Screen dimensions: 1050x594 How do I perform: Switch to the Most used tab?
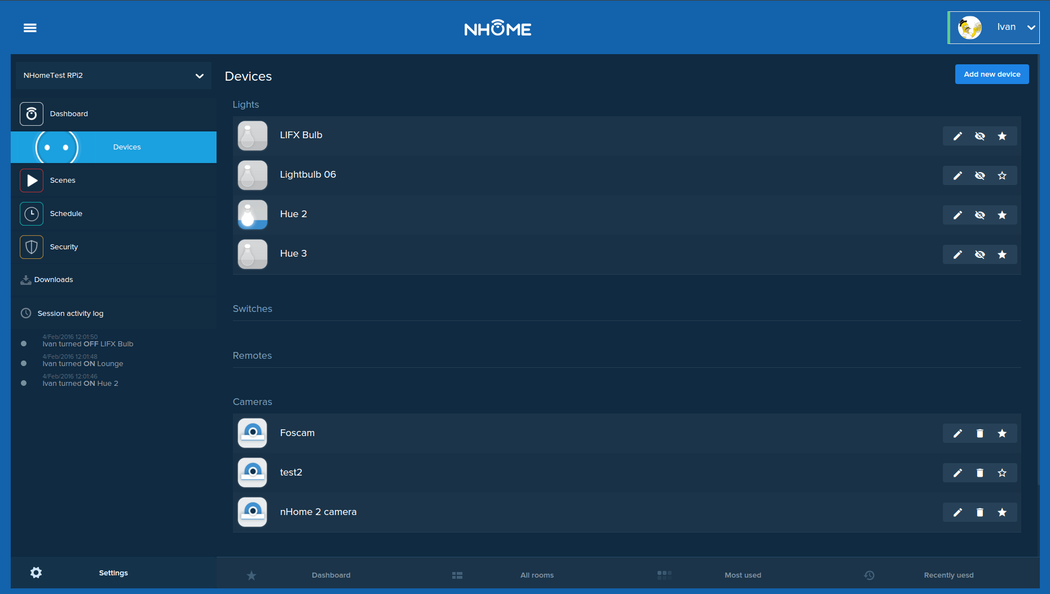(742, 575)
